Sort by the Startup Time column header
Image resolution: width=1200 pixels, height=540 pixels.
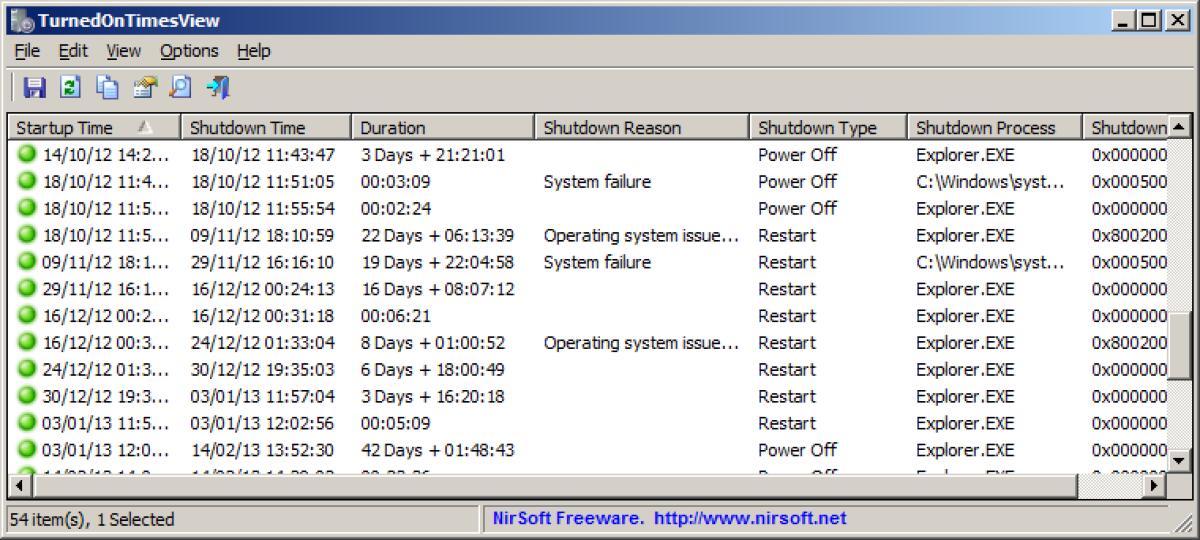tap(95, 127)
